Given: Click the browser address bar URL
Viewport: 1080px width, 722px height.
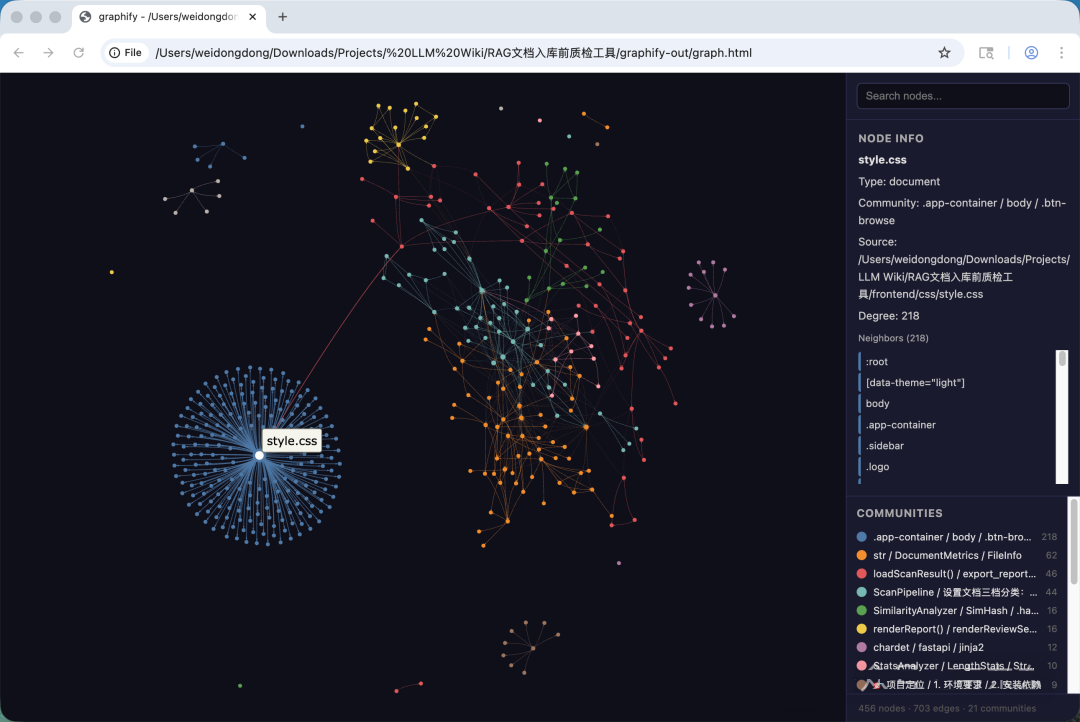Looking at the screenshot, I should click(450, 53).
